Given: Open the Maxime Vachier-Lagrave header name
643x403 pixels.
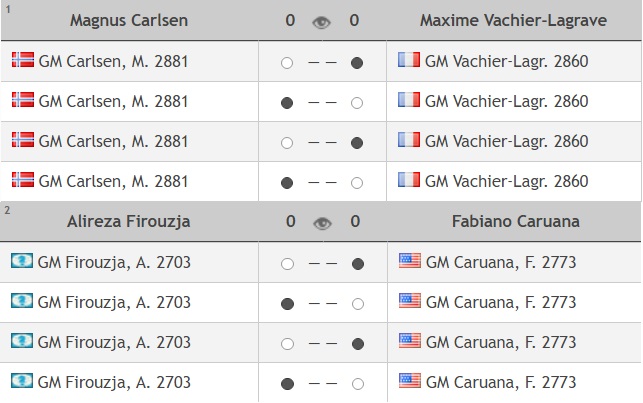Looking at the screenshot, I should 513,21.
